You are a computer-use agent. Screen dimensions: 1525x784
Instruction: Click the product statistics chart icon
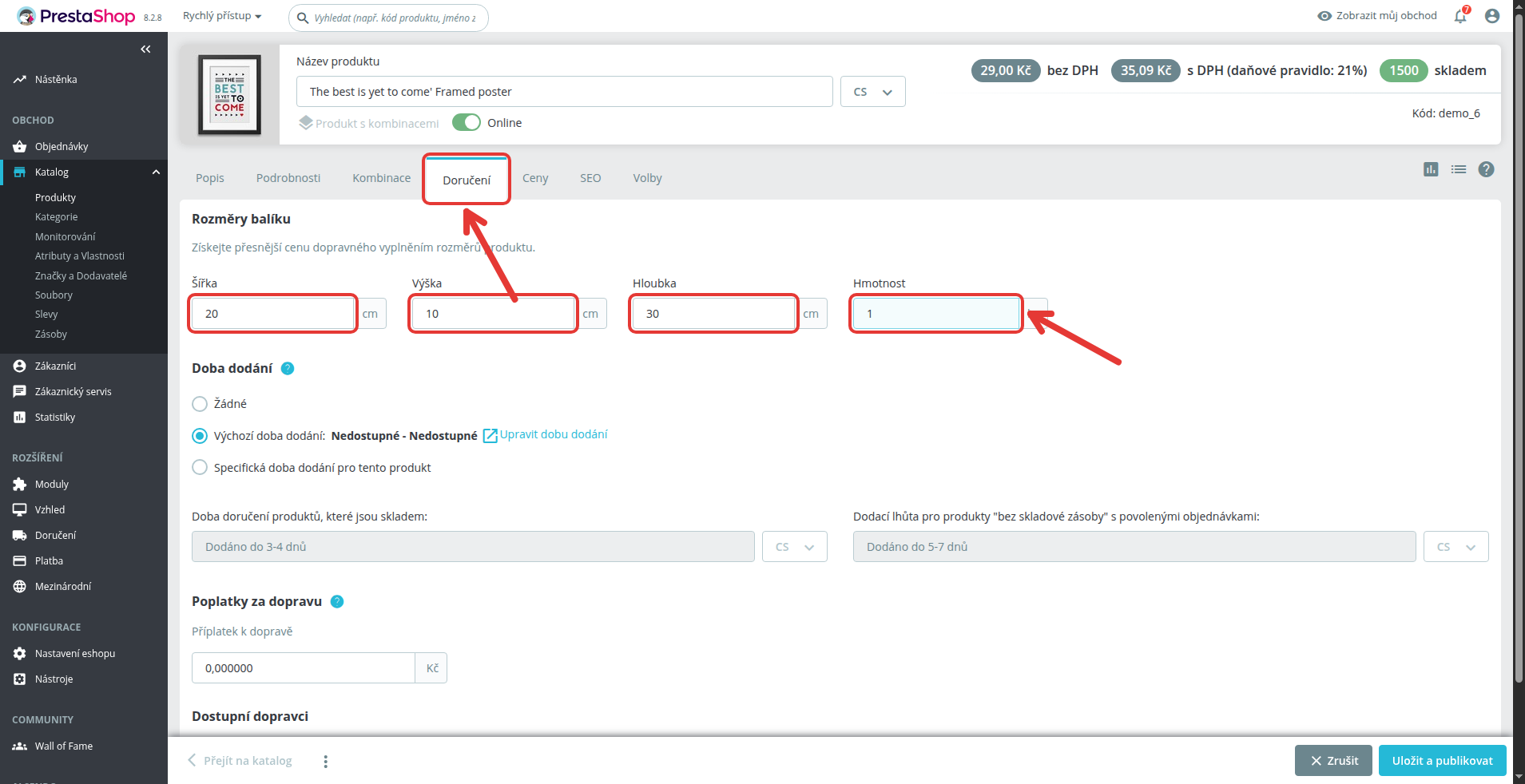pyautogui.click(x=1431, y=169)
